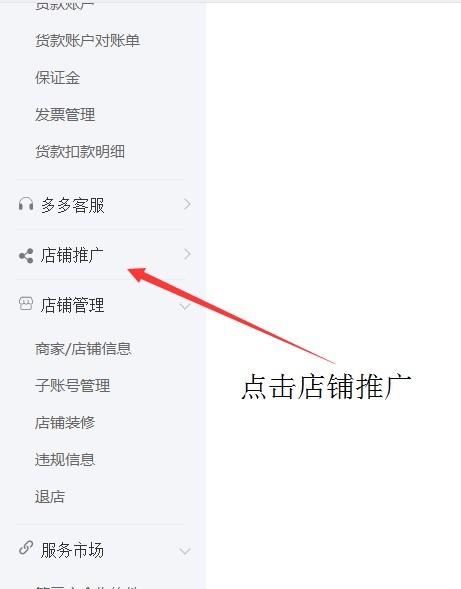Expand the 多多客服 chevron arrow
The image size is (461, 589).
187,204
